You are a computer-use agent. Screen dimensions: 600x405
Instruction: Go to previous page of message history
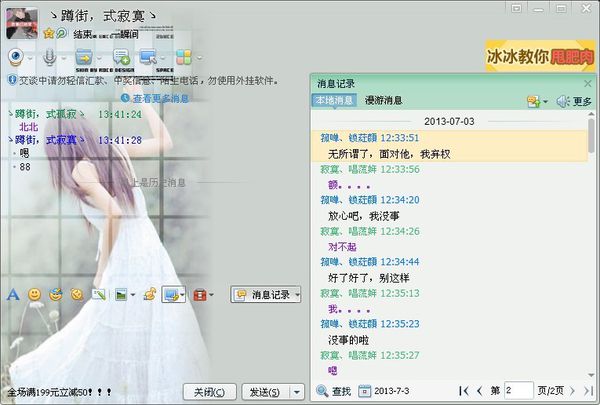(480, 391)
